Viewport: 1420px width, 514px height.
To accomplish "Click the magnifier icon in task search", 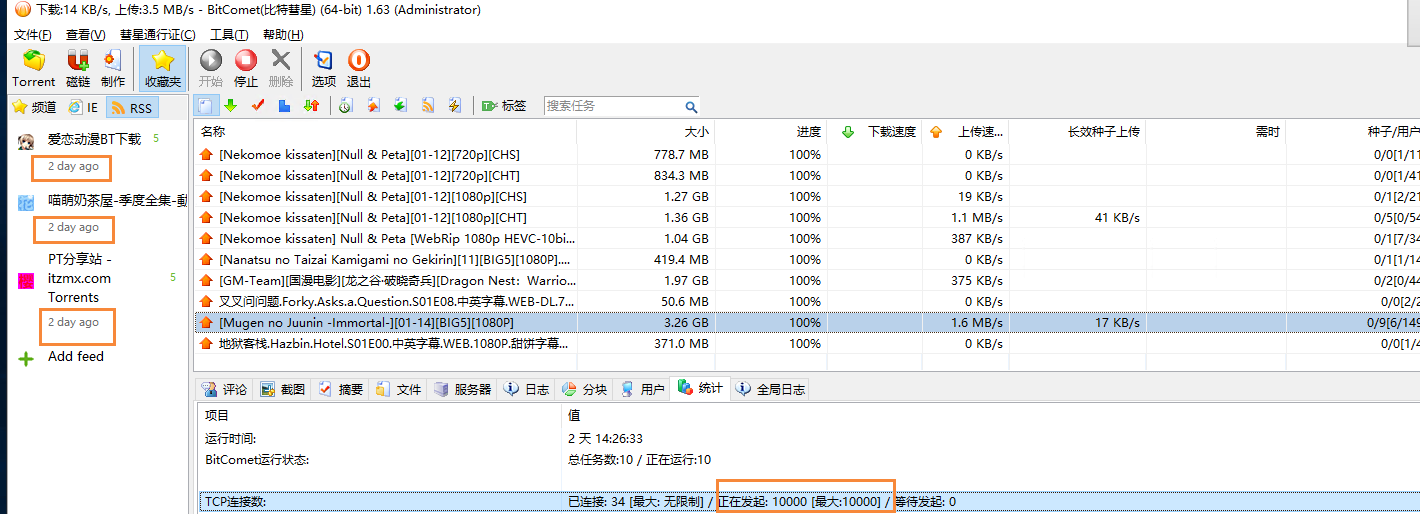I will (691, 106).
